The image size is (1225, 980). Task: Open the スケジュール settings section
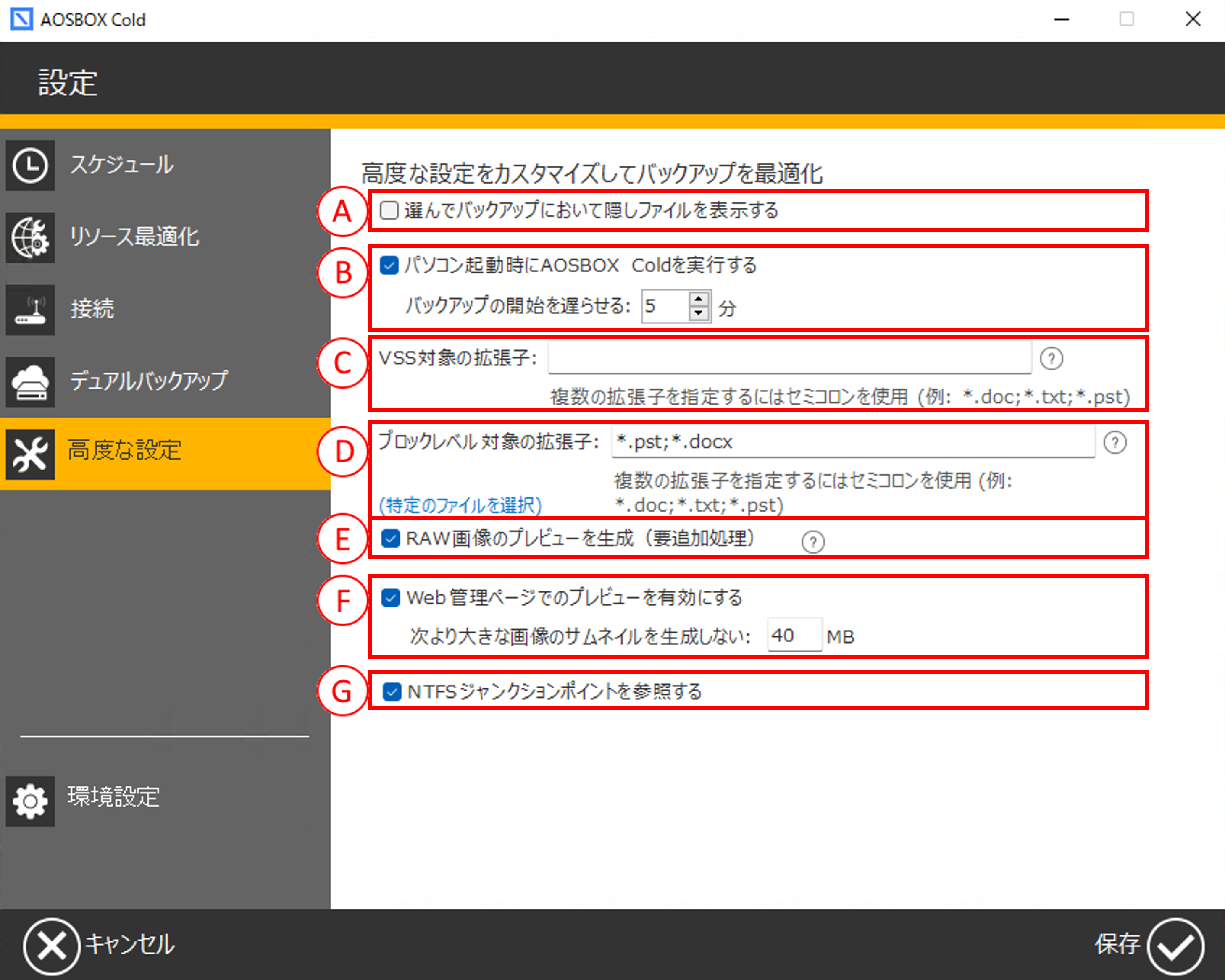pos(121,166)
